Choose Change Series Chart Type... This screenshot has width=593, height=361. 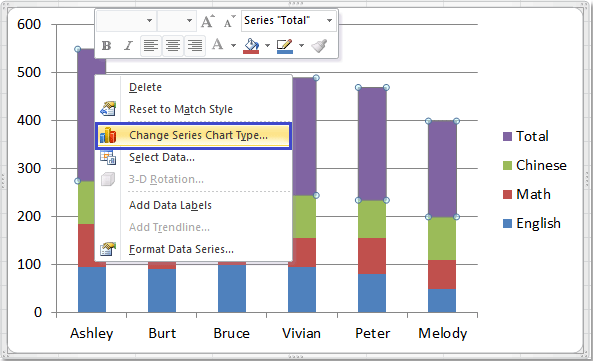click(x=194, y=135)
